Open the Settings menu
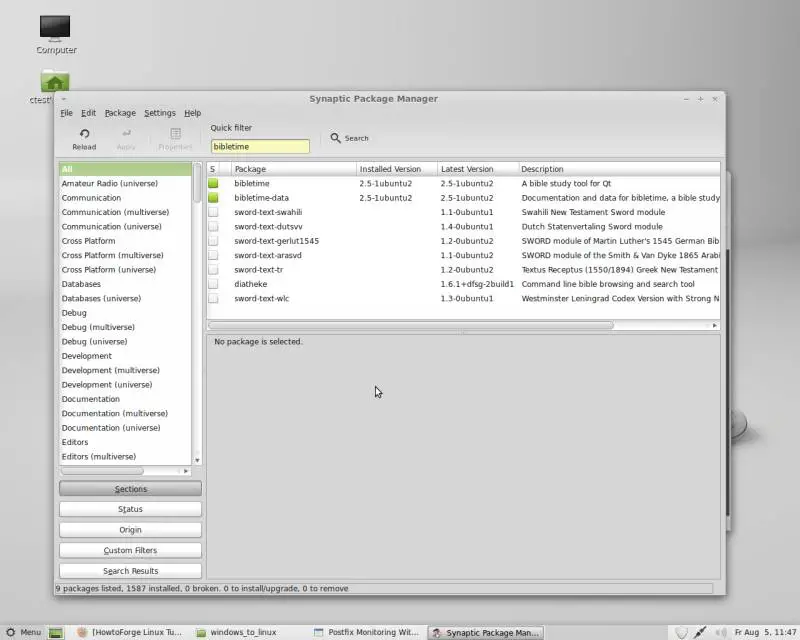 pyautogui.click(x=160, y=113)
